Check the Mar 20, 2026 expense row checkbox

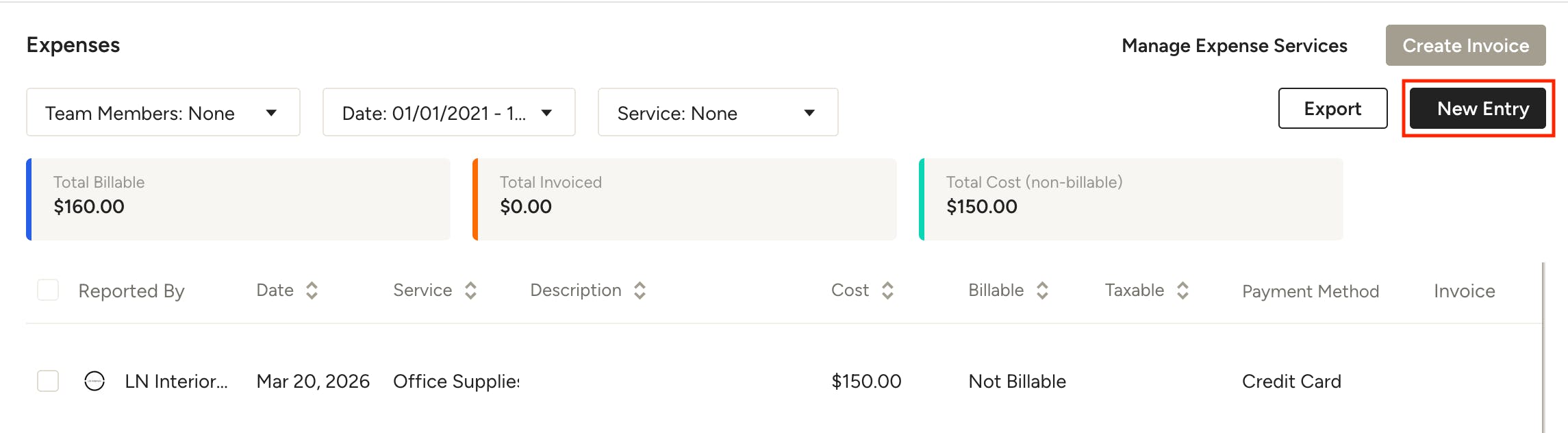point(48,381)
